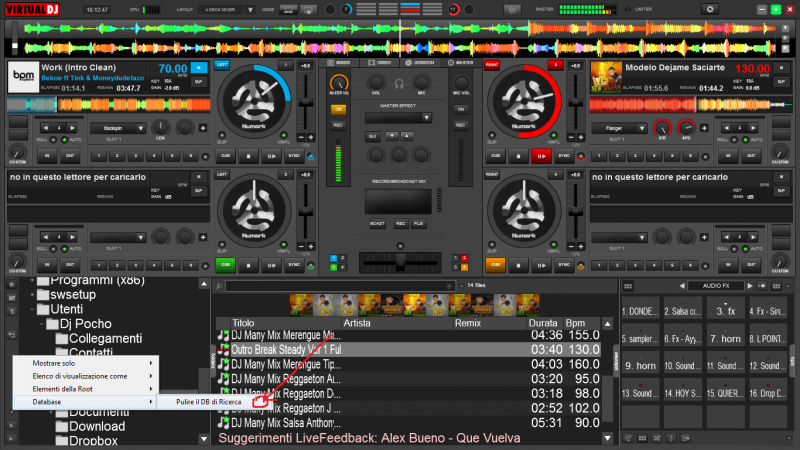Image resolution: width=800 pixels, height=450 pixels.
Task: Toggle microphone ON button
Action: (x=461, y=109)
